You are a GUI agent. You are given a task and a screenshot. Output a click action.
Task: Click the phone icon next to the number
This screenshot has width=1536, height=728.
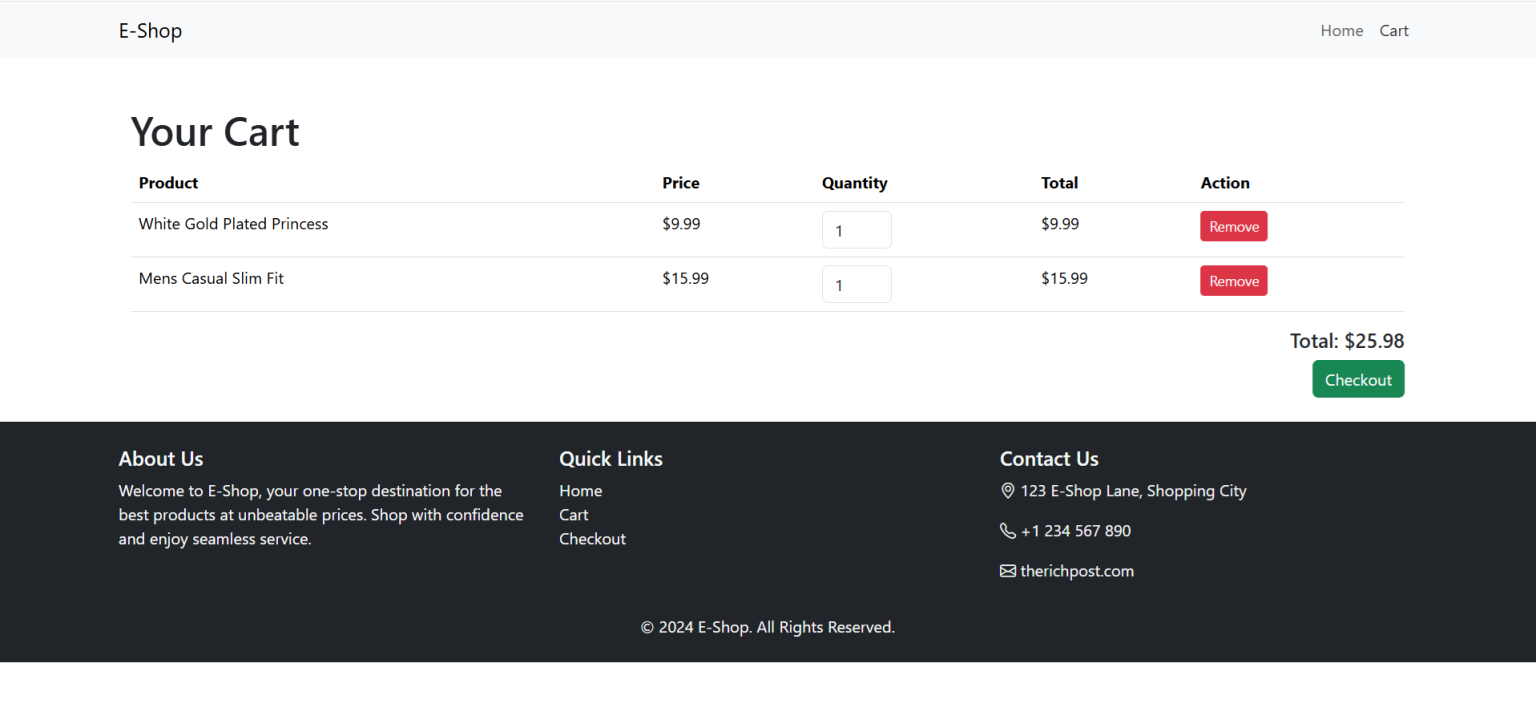pos(1008,530)
